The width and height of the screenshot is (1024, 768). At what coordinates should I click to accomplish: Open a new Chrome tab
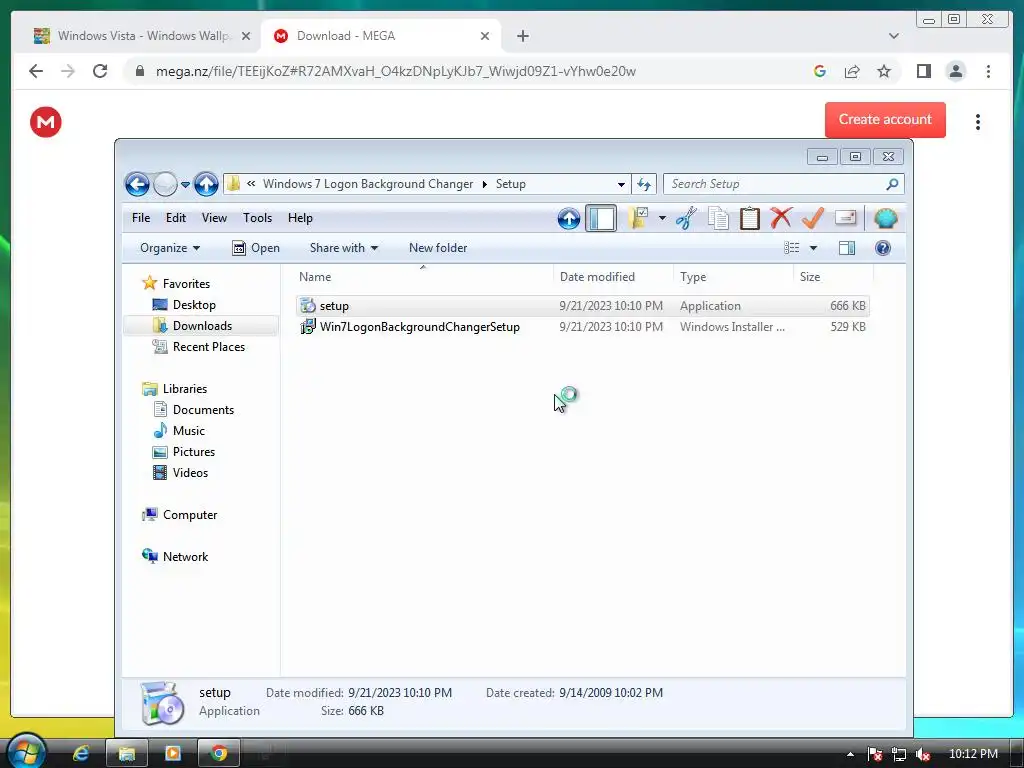522,36
